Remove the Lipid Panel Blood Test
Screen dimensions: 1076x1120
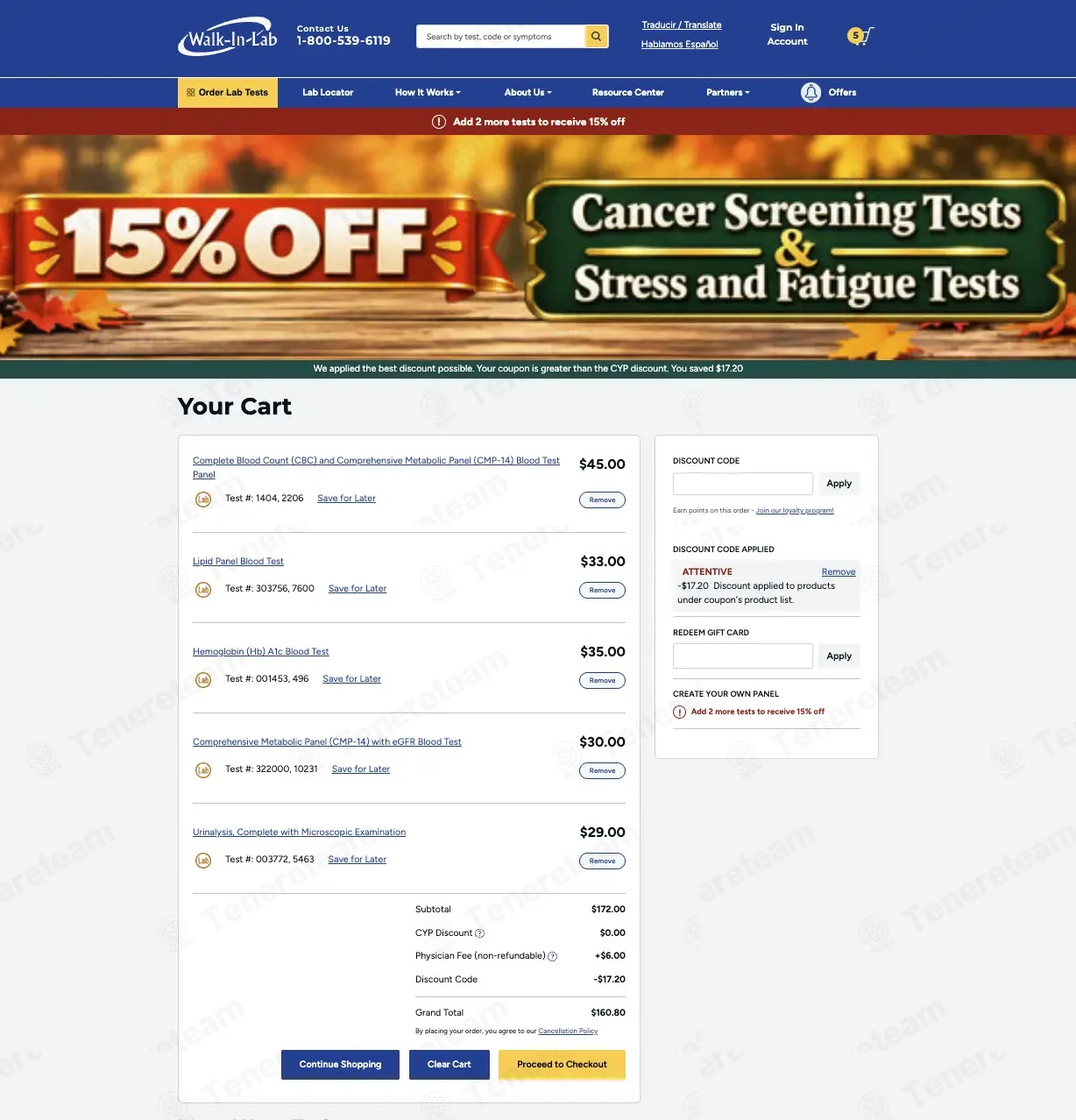coord(602,591)
